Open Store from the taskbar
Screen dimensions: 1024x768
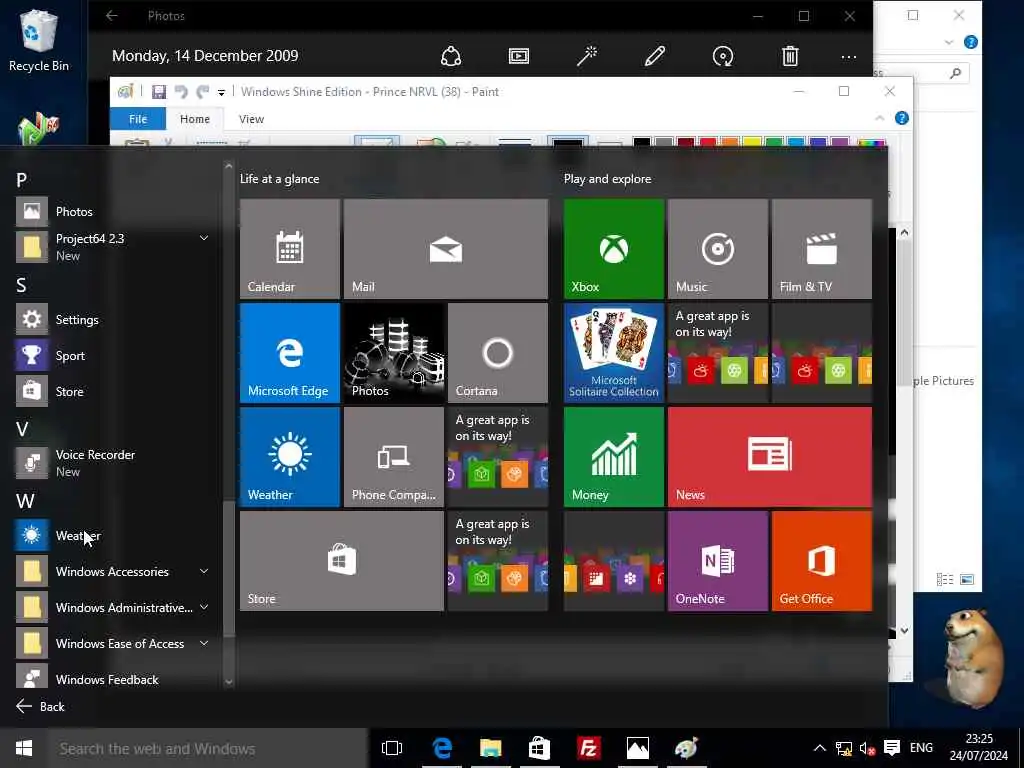click(x=539, y=748)
